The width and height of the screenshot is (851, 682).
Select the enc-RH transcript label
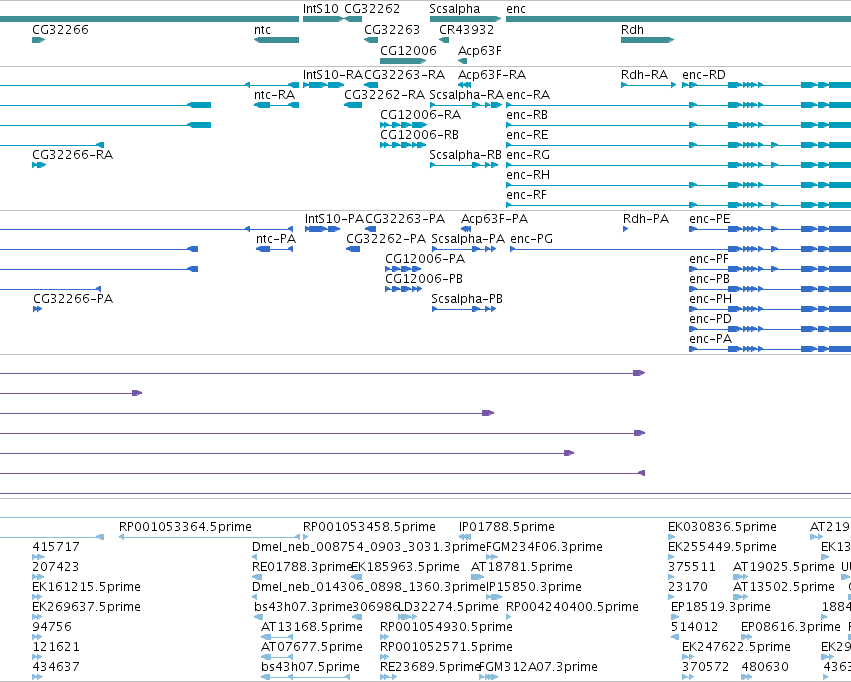click(x=528, y=175)
